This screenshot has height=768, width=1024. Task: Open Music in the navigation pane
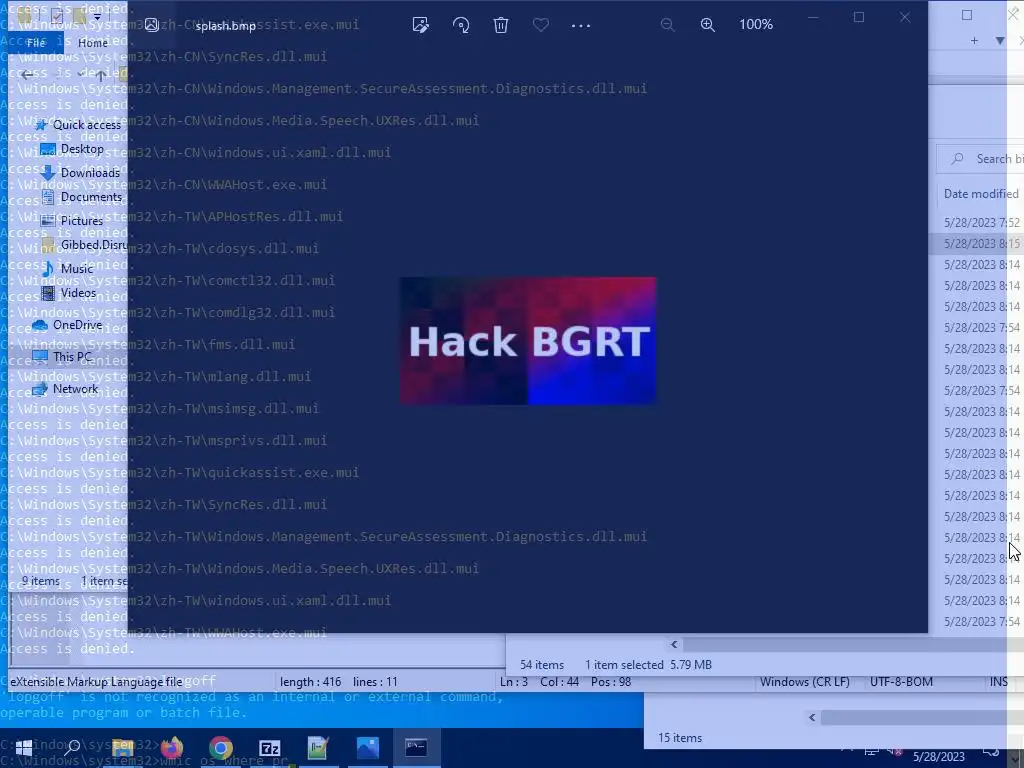pos(67,268)
